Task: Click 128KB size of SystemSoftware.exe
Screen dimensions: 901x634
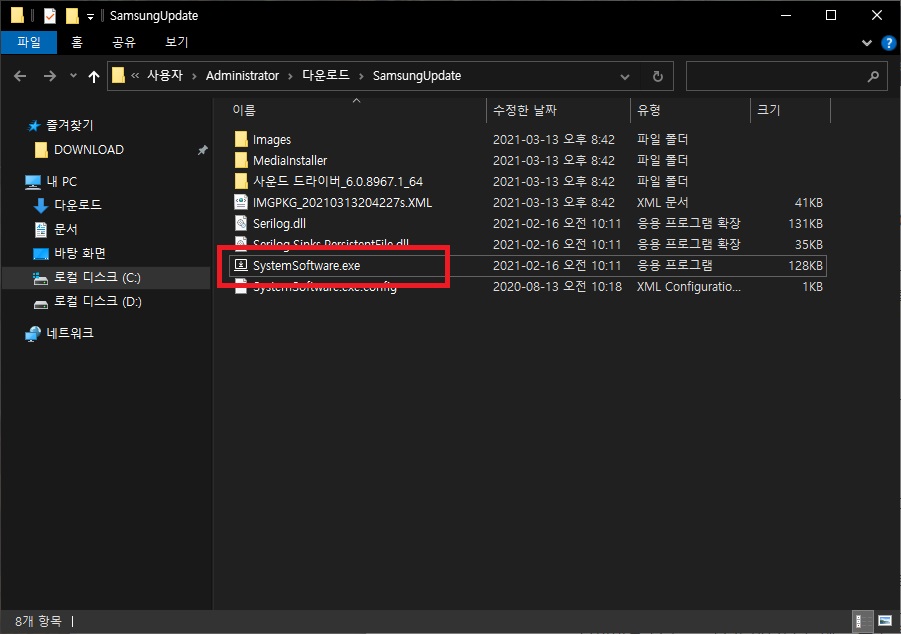Action: 805,266
